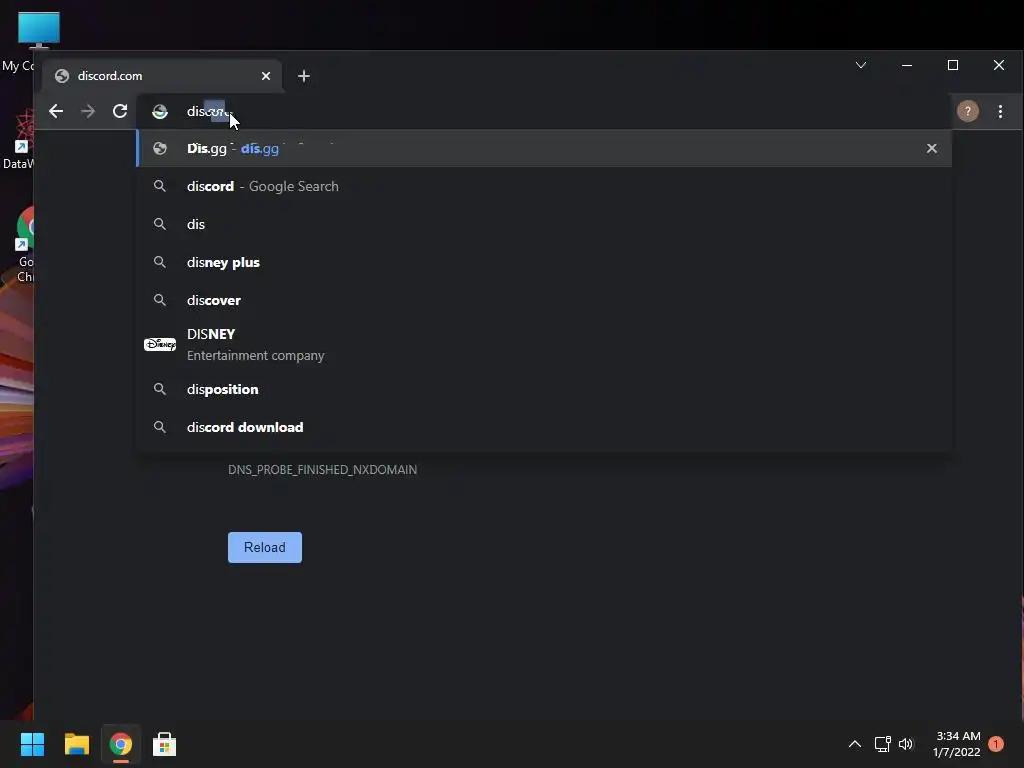Click the blue Reload button
Screen dimensions: 1024x768
coord(264,547)
